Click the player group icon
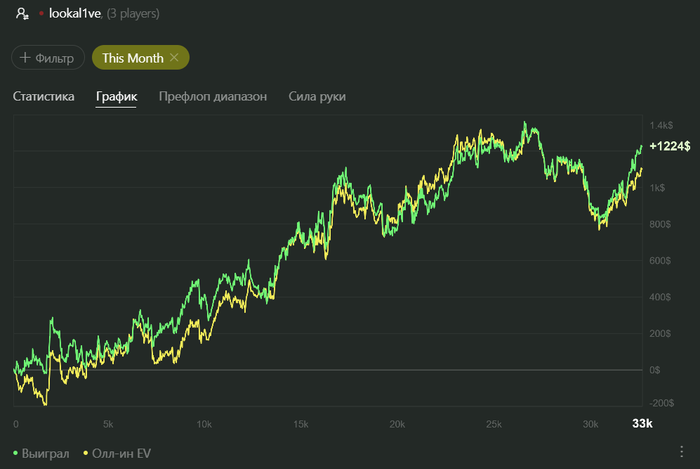700x469 pixels. (x=22, y=14)
